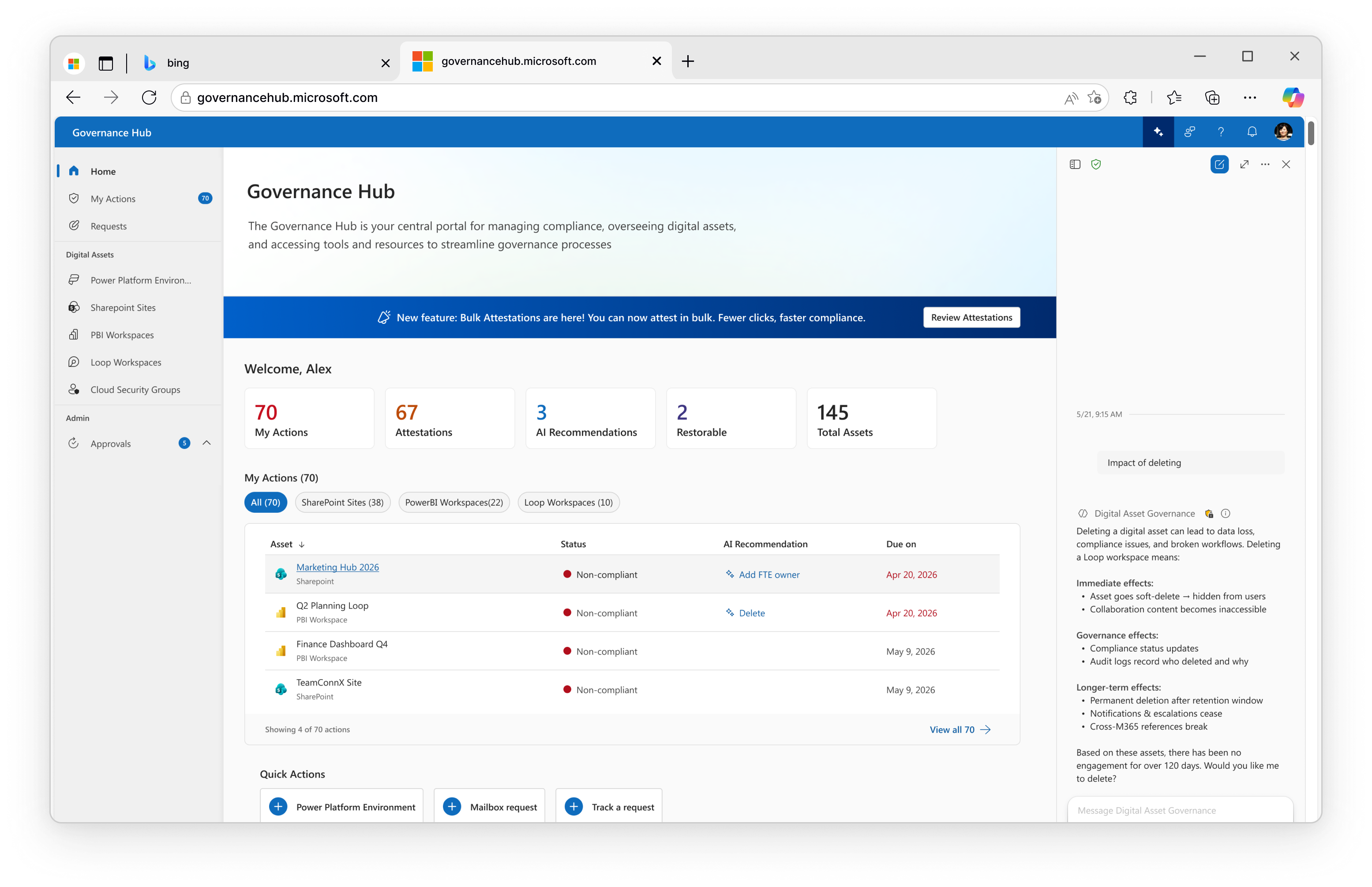
Task: Open the 67 Attestations card
Action: [450, 418]
